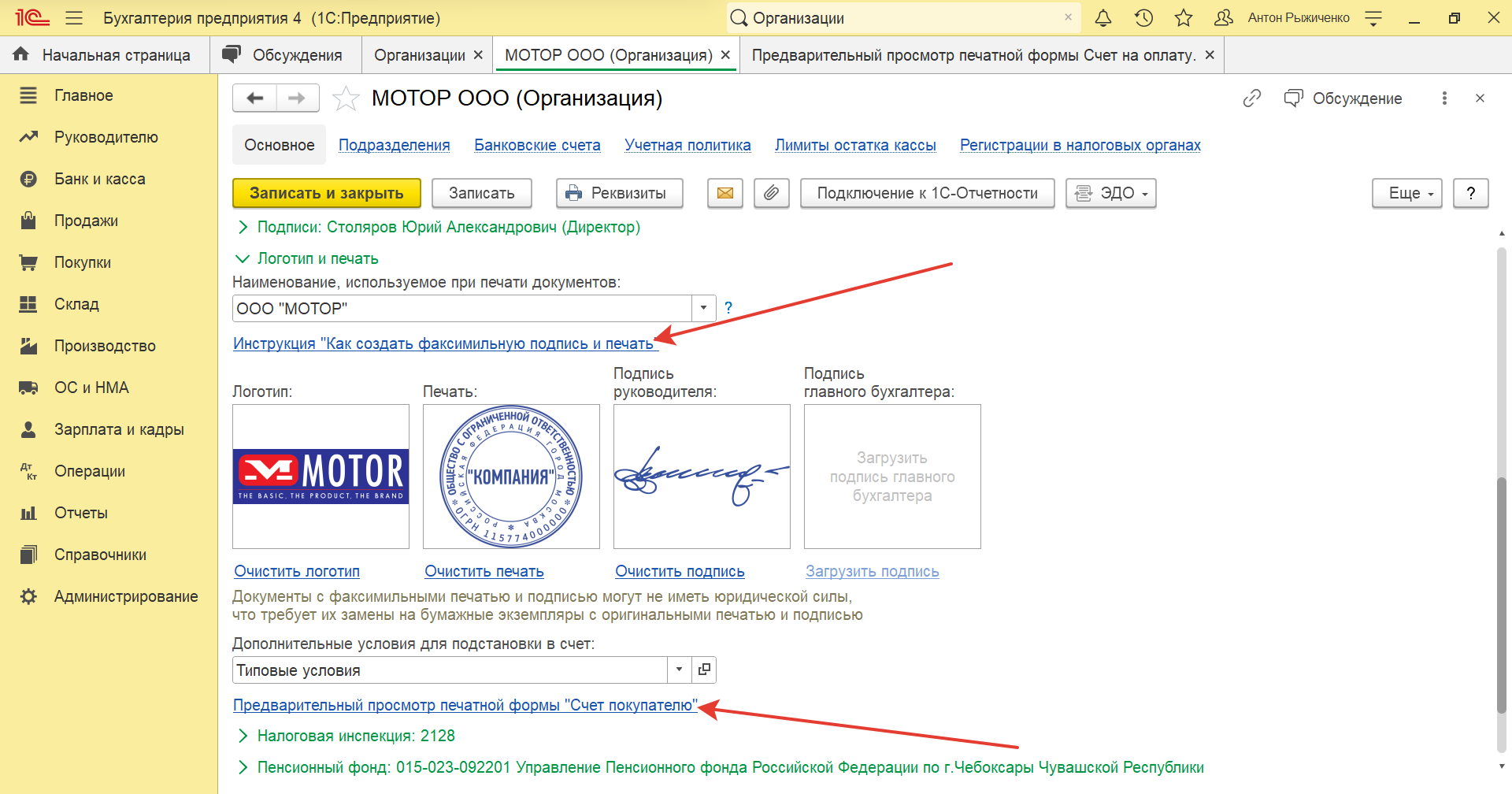Click the envelope email icon button

[x=725, y=193]
